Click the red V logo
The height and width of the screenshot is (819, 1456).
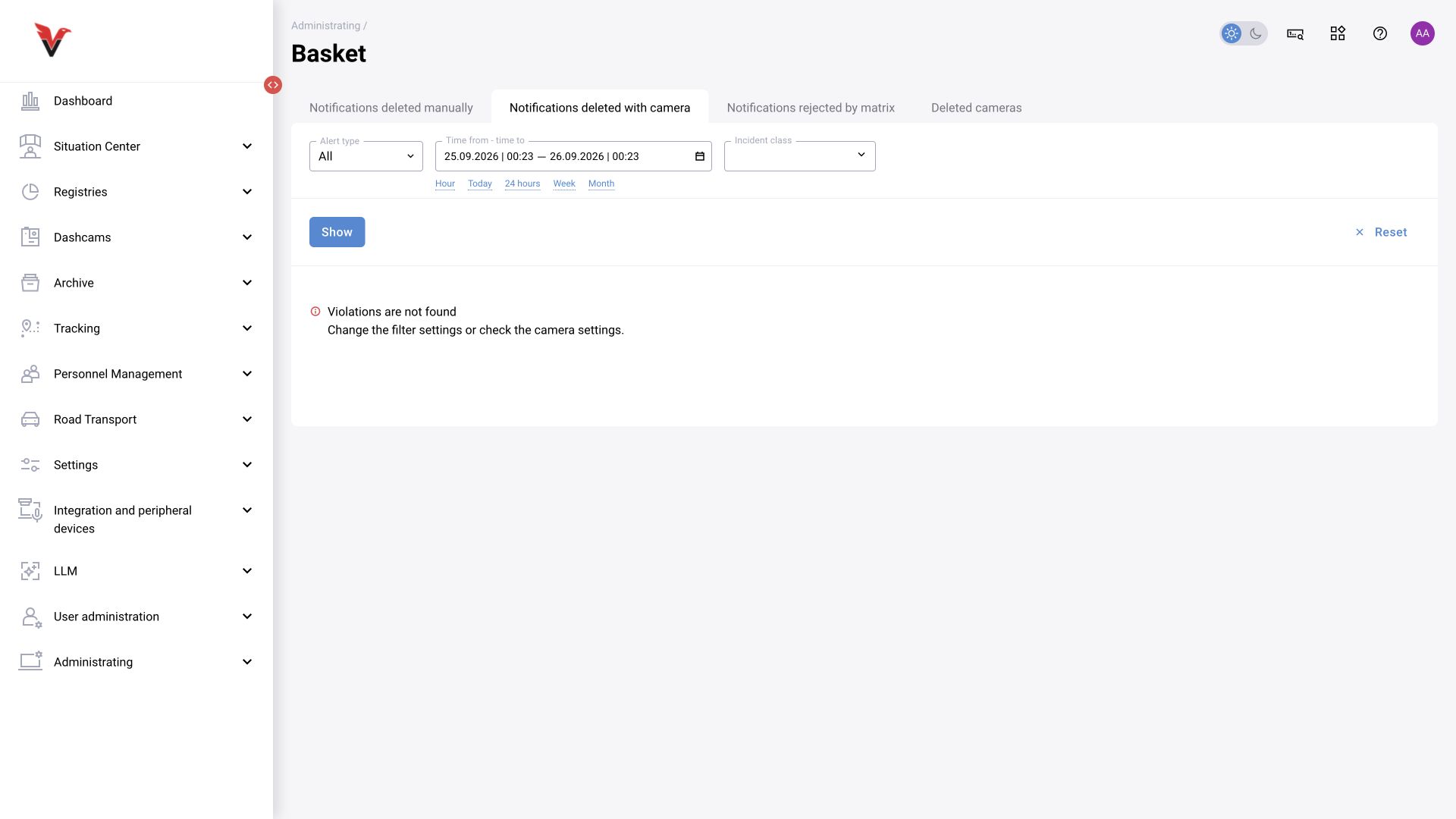pos(52,40)
